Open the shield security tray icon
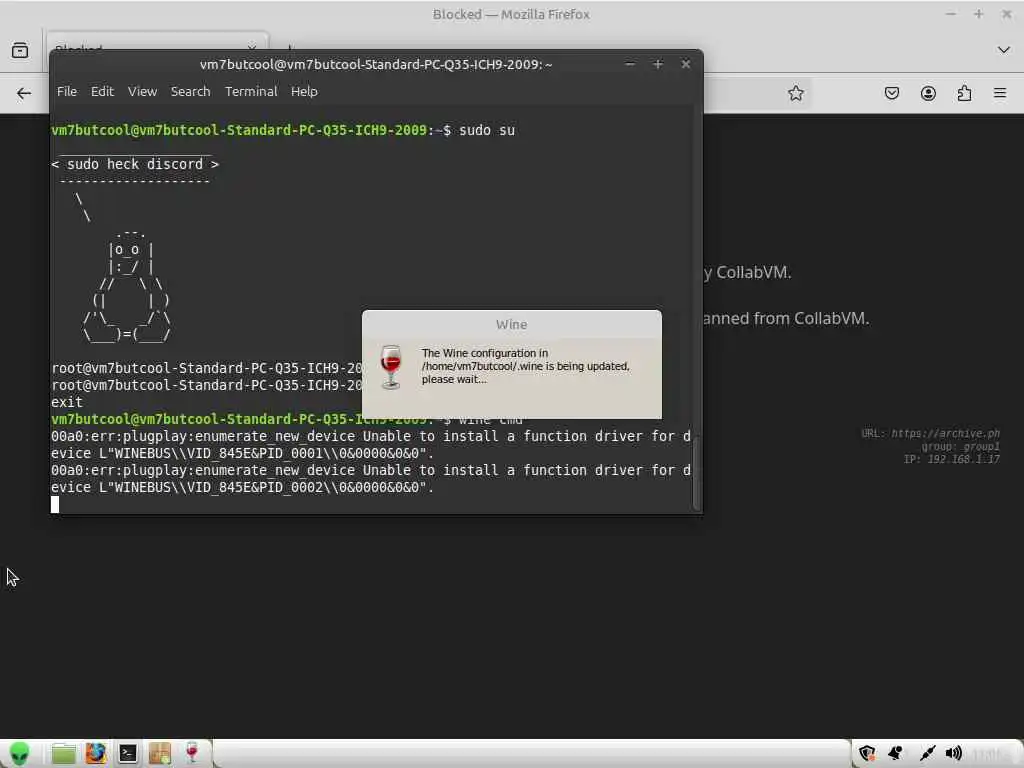 click(x=867, y=754)
